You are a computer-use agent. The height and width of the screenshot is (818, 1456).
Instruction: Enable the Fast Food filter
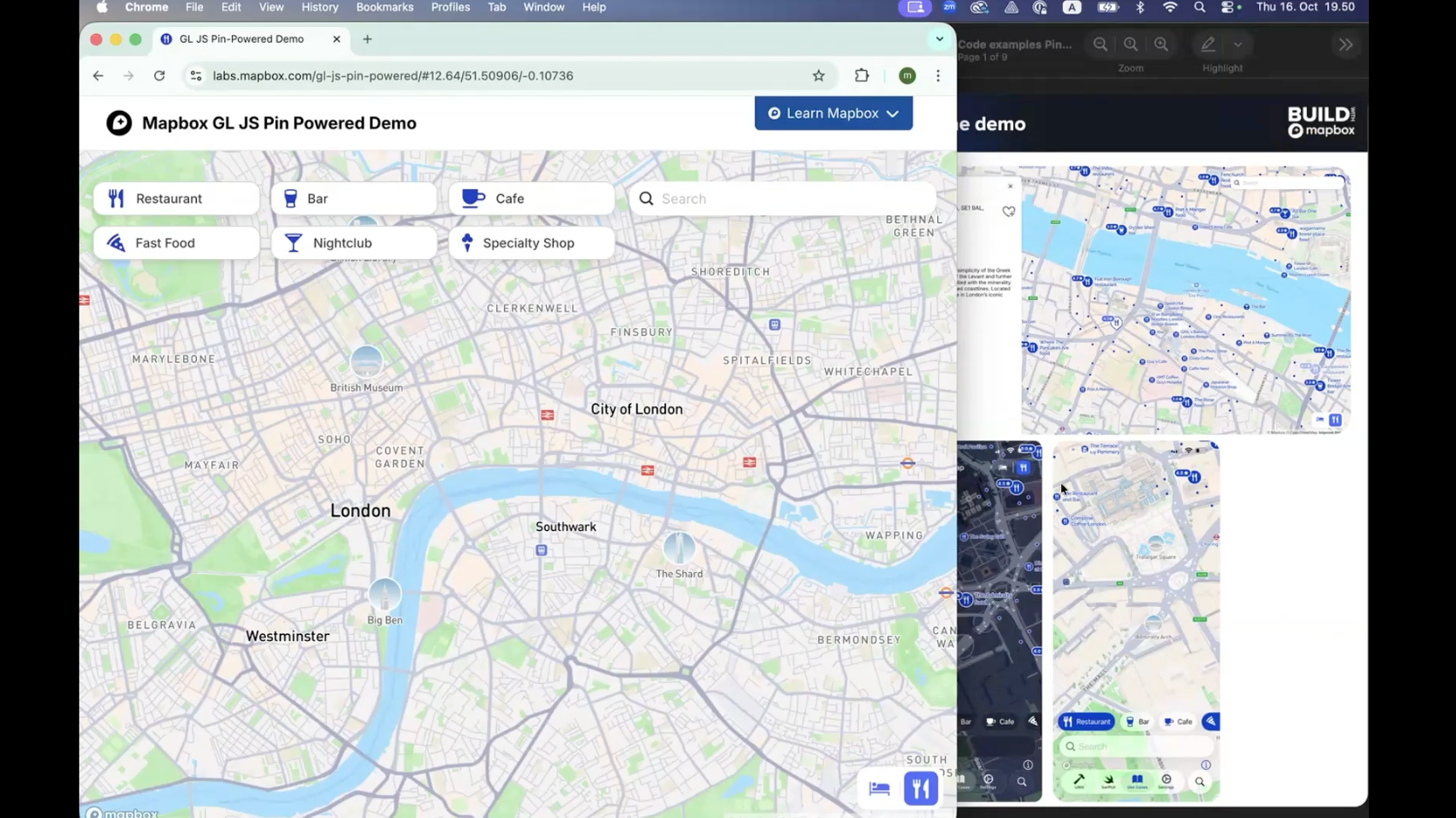click(x=176, y=243)
